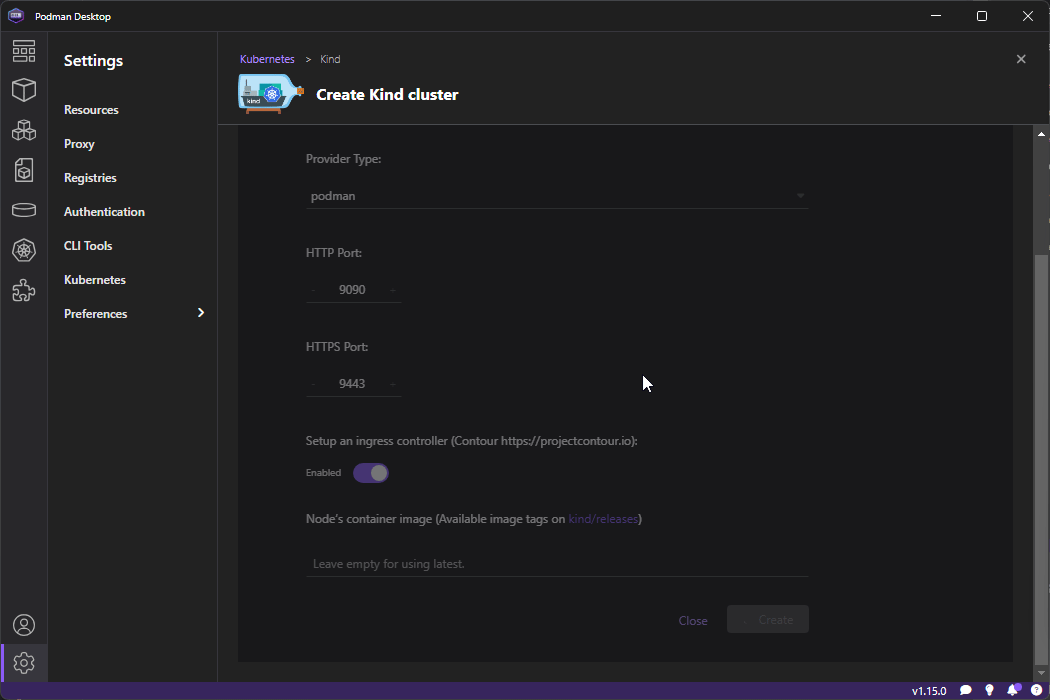
Task: Click the Close button
Action: tap(693, 620)
